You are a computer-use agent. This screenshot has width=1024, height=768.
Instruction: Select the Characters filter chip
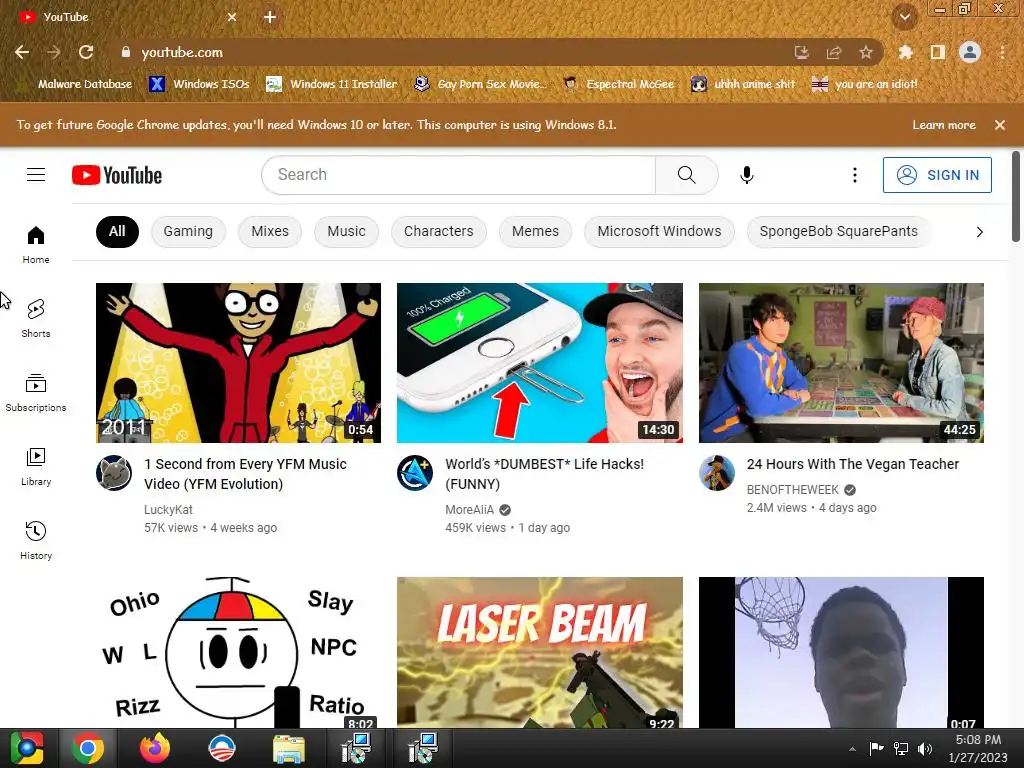[438, 231]
